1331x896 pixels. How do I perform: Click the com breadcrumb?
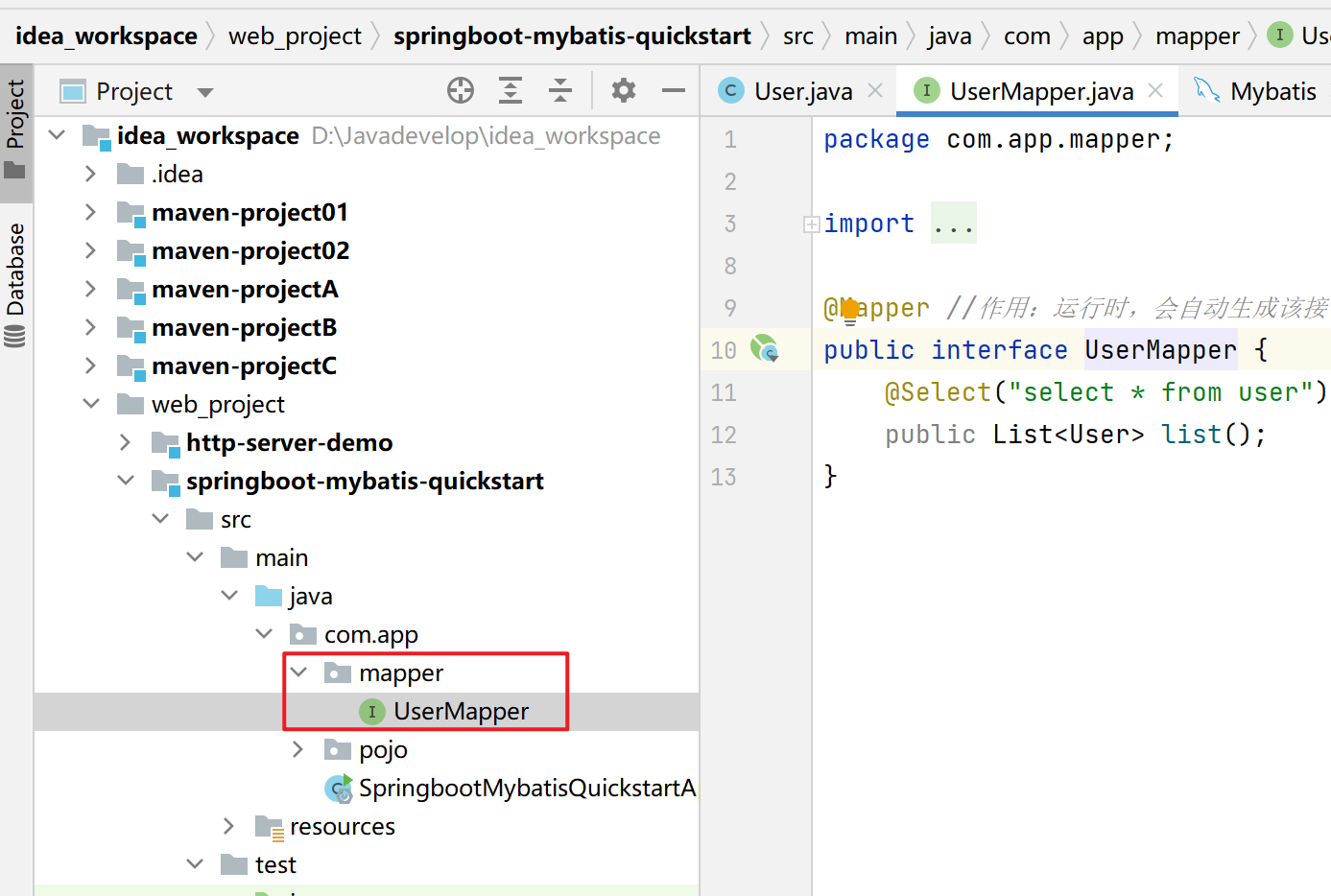tap(1027, 36)
